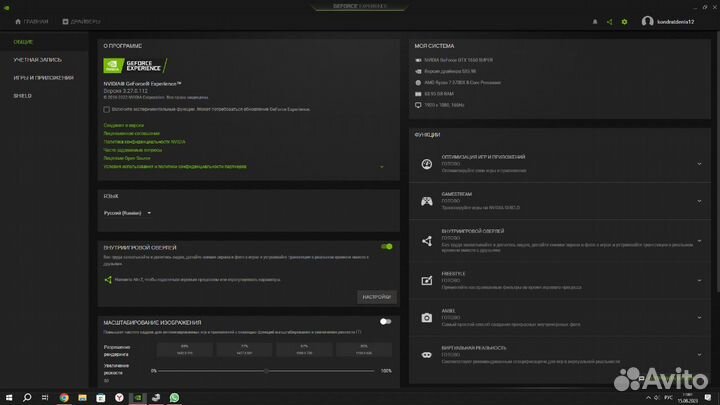Turn on image scaling switch
This screenshot has width=720, height=405.
pos(386,321)
